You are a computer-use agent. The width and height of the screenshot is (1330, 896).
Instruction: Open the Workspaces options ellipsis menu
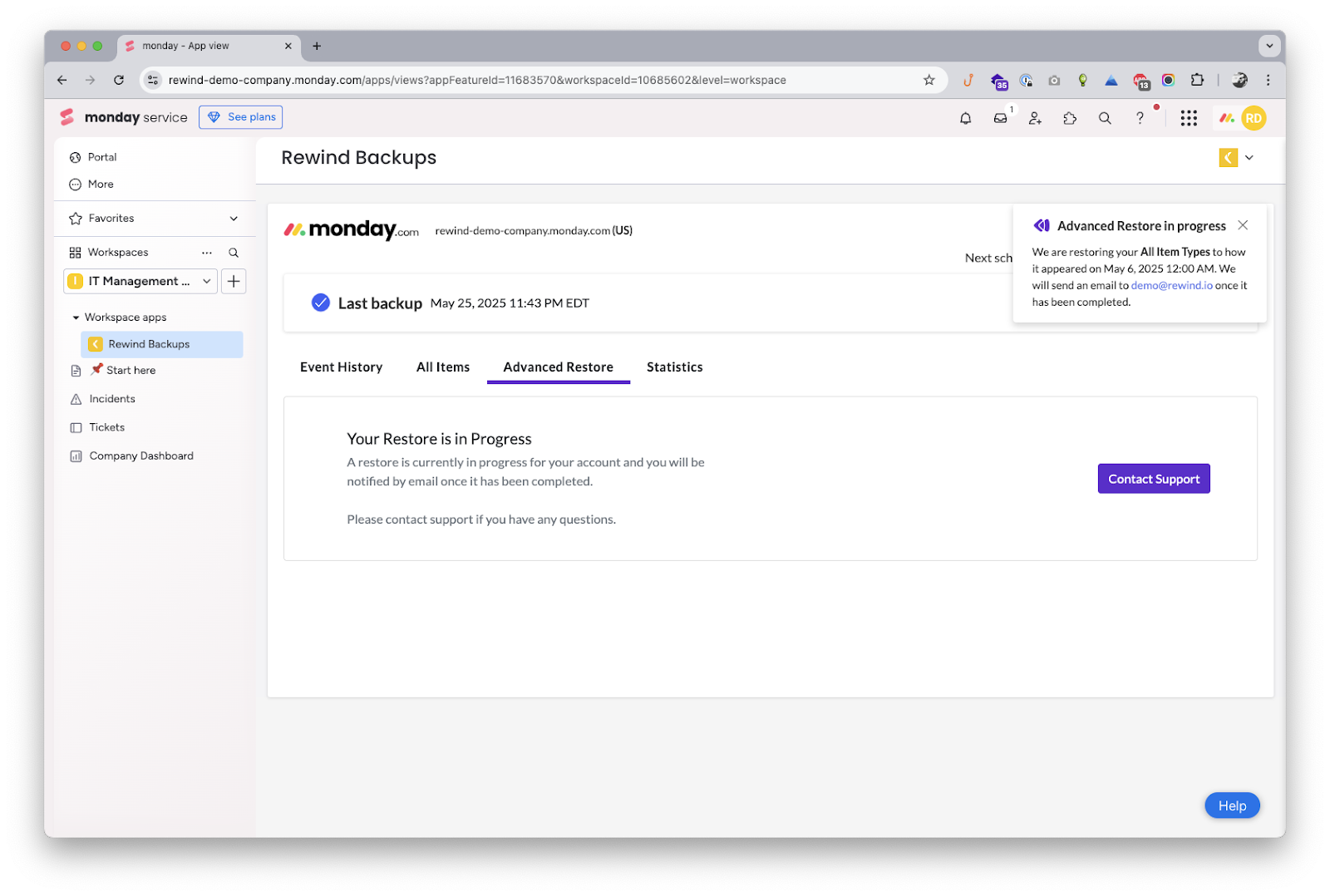[x=207, y=253]
